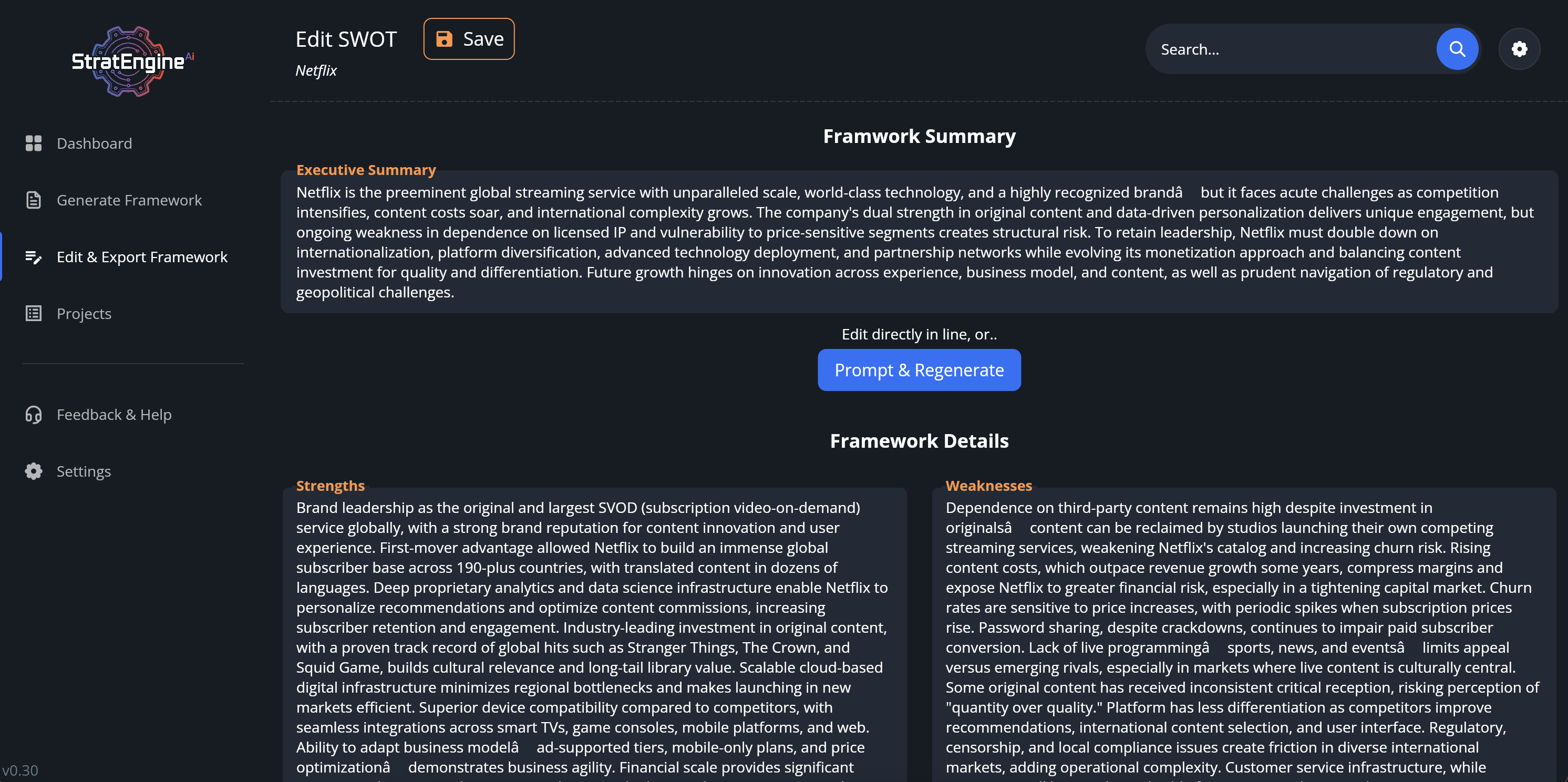Open the top-right gear settings button

[1519, 49]
